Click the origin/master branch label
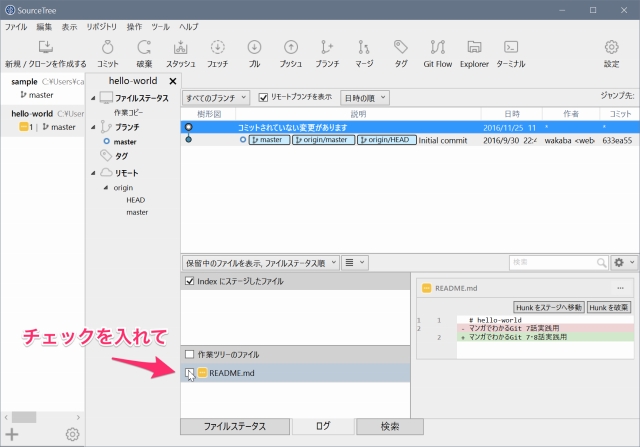Image resolution: width=640 pixels, height=447 pixels. [x=323, y=140]
